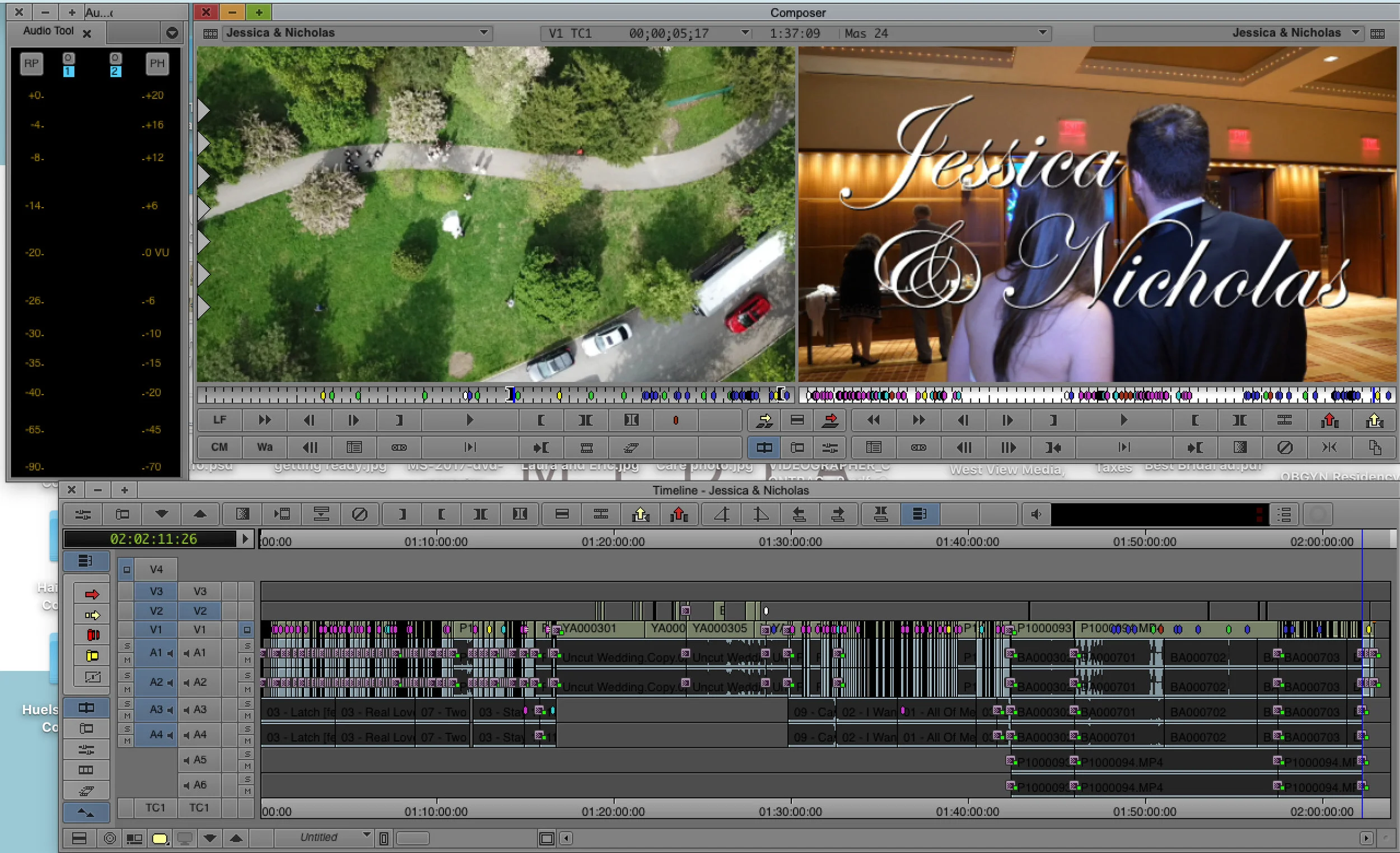This screenshot has width=1400, height=853.
Task: Click the down-arrow button in timeline toolbar
Action: 161,514
